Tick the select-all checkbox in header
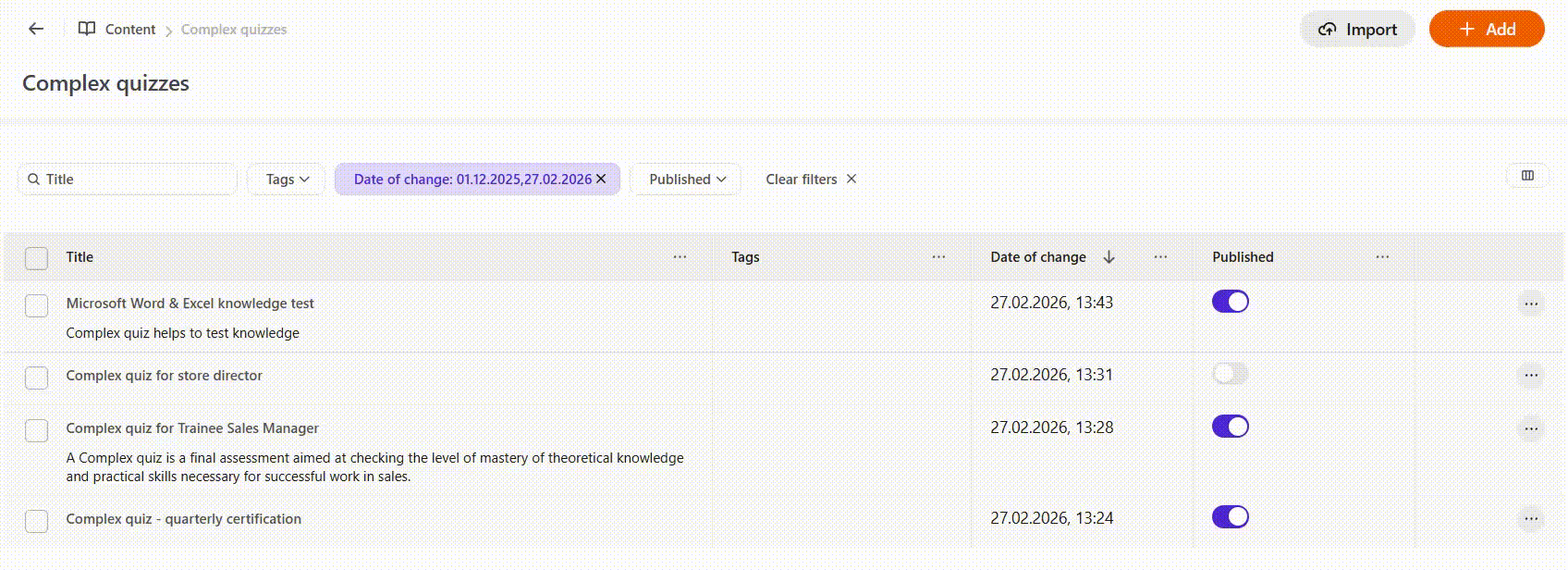1568x570 pixels. point(36,258)
